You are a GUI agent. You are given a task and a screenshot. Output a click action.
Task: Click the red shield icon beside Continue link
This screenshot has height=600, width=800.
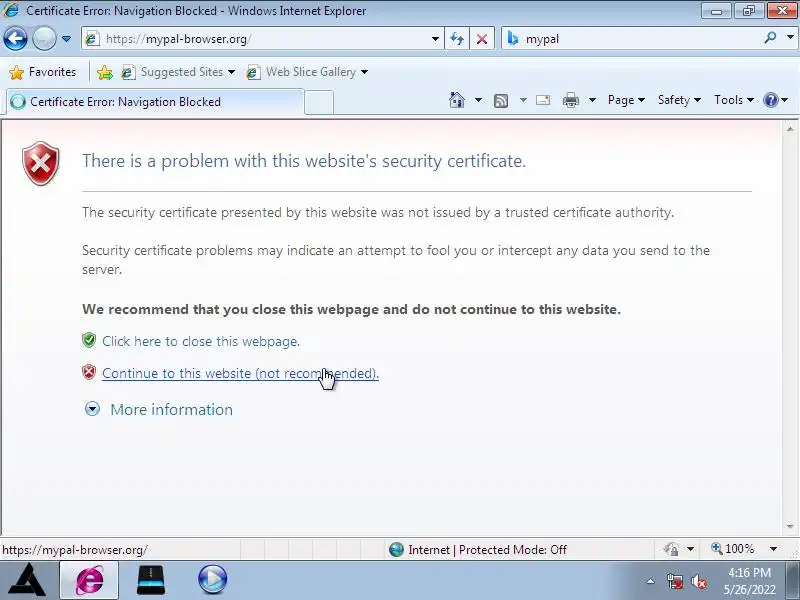coord(89,372)
